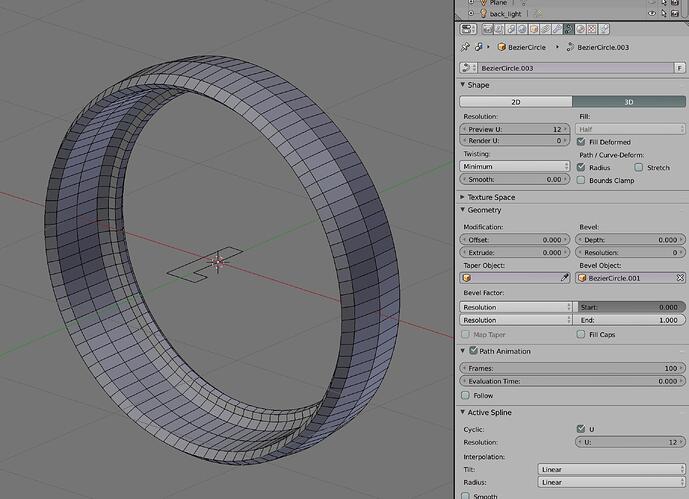Toggle selectability of back_light
Viewport: 689px width, 499px height.
tap(664, 14)
